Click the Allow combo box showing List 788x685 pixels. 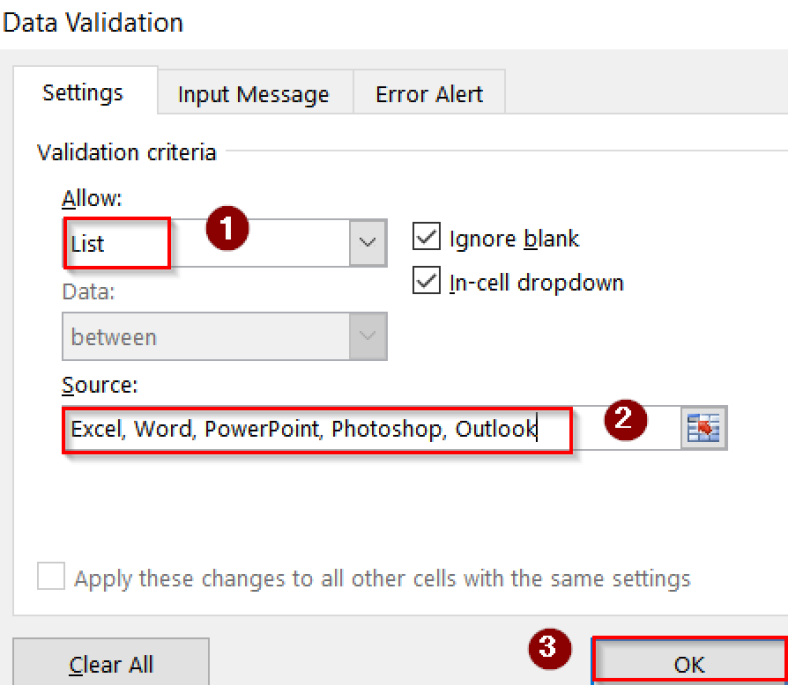click(224, 243)
